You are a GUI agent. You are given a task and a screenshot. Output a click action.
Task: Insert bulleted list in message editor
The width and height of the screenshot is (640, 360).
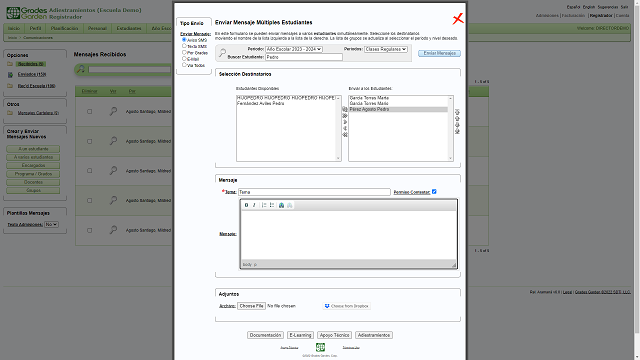pyautogui.click(x=272, y=205)
